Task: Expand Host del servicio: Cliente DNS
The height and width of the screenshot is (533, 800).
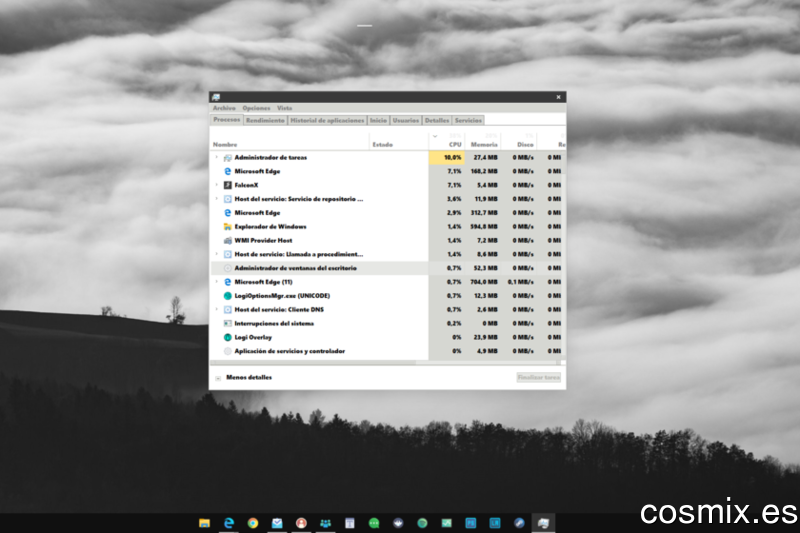Action: [x=216, y=309]
